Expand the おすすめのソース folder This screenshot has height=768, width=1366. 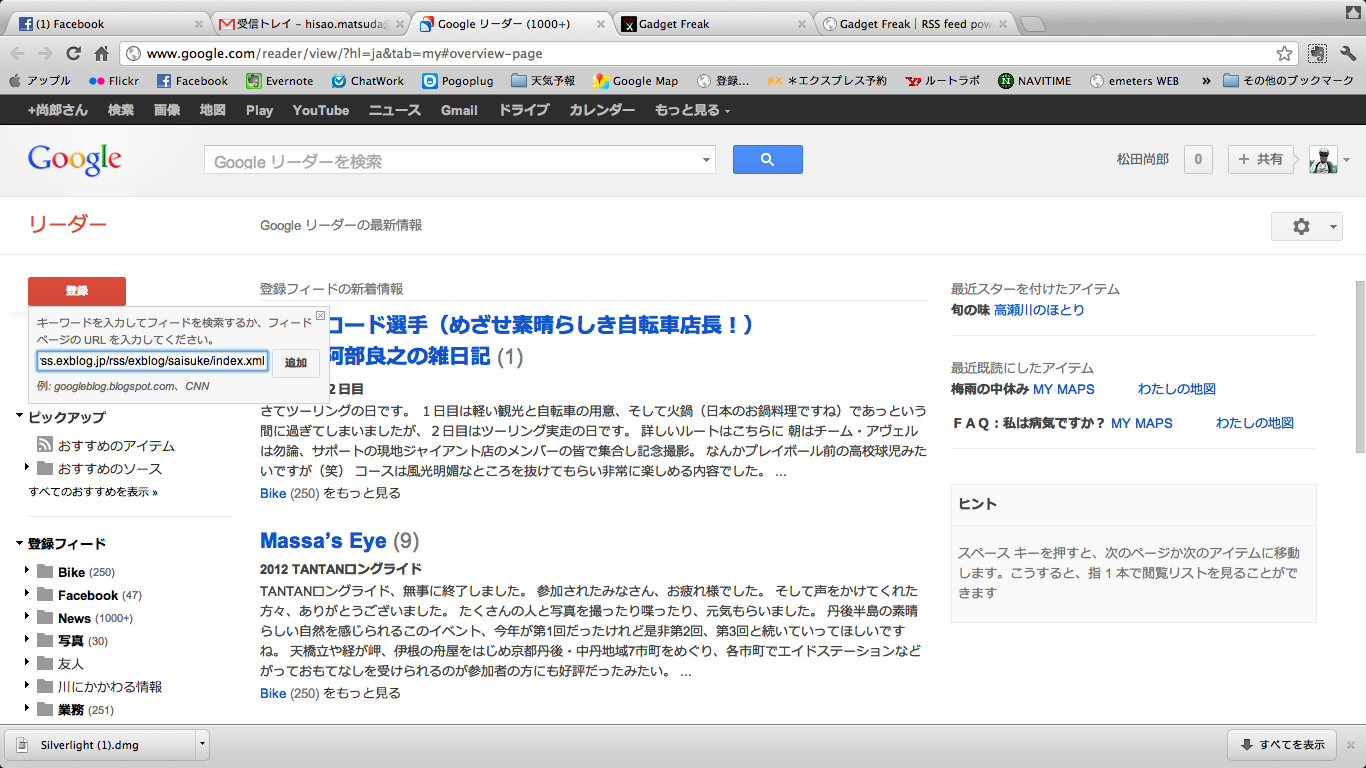point(27,467)
